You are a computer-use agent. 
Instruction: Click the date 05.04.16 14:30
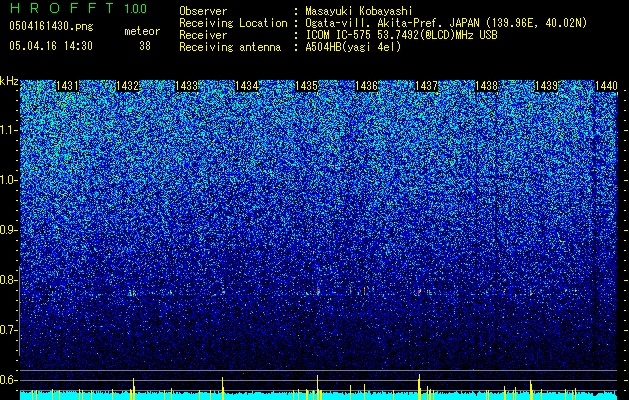[x=51, y=46]
